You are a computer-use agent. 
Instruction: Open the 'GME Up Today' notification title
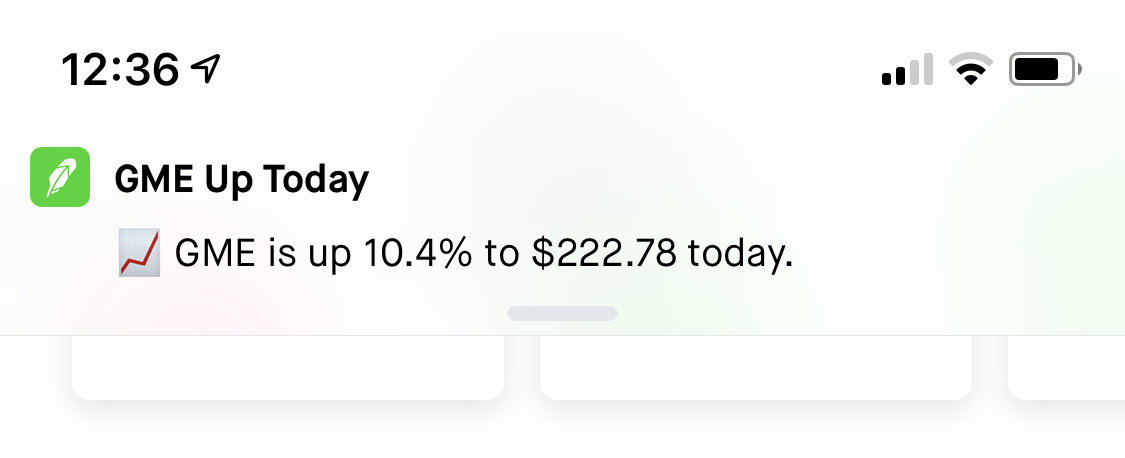click(242, 179)
